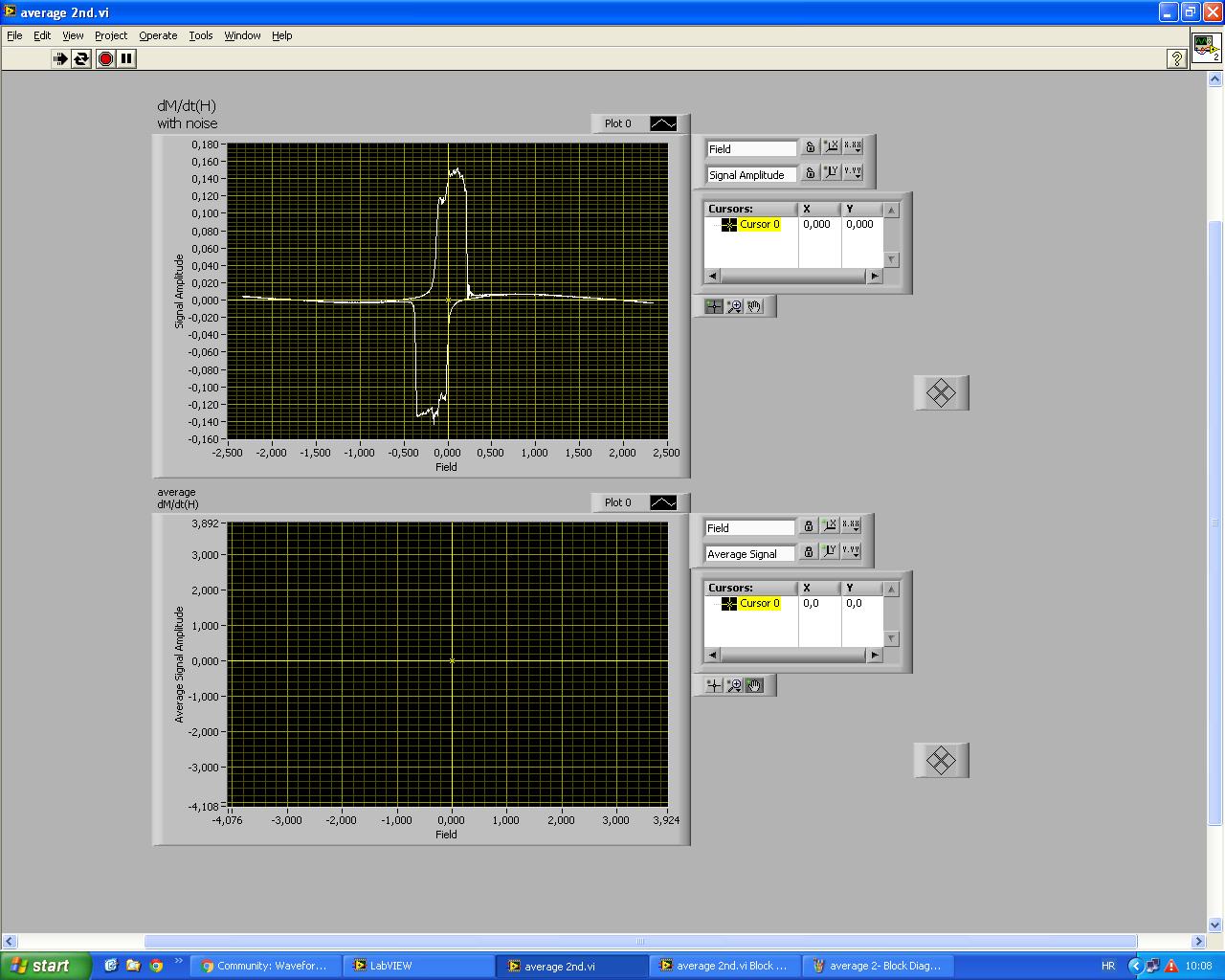Open the zoom tool on upper graph palette

[734, 306]
